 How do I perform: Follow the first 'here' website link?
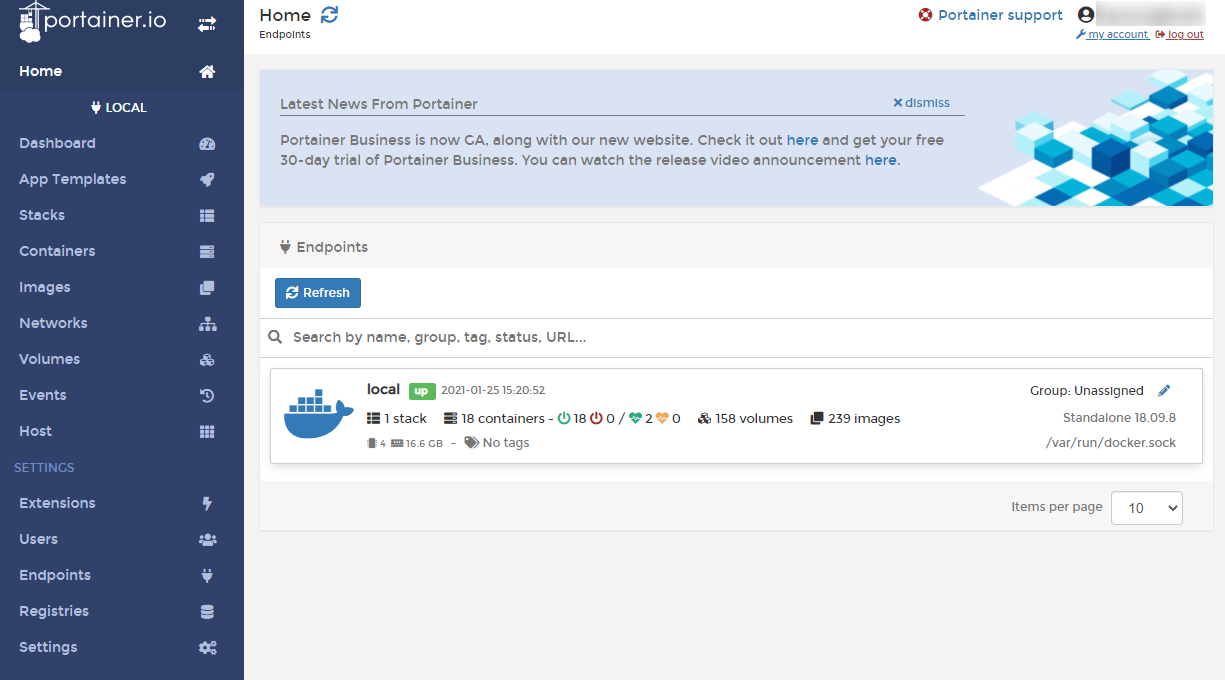(802, 141)
